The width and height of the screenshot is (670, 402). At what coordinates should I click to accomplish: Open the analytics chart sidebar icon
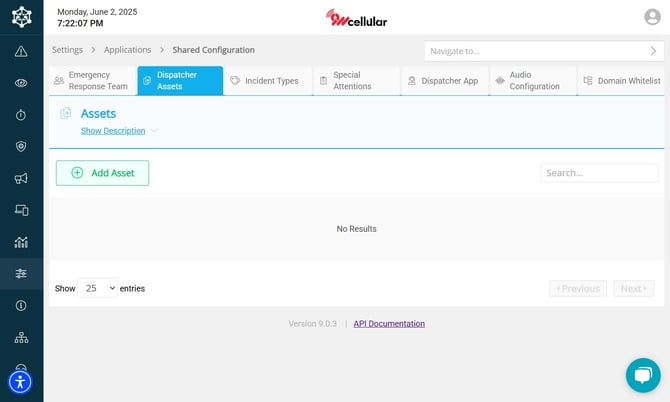coord(21,242)
